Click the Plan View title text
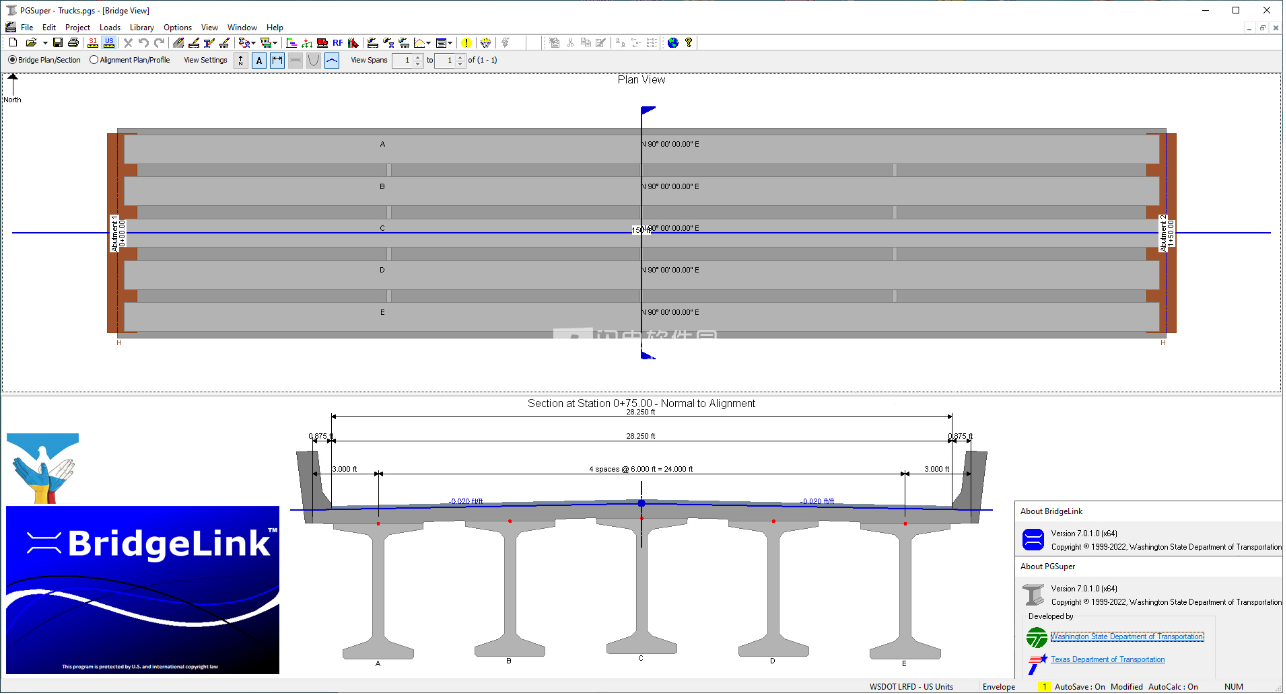The width and height of the screenshot is (1286, 694). pyautogui.click(x=641, y=80)
